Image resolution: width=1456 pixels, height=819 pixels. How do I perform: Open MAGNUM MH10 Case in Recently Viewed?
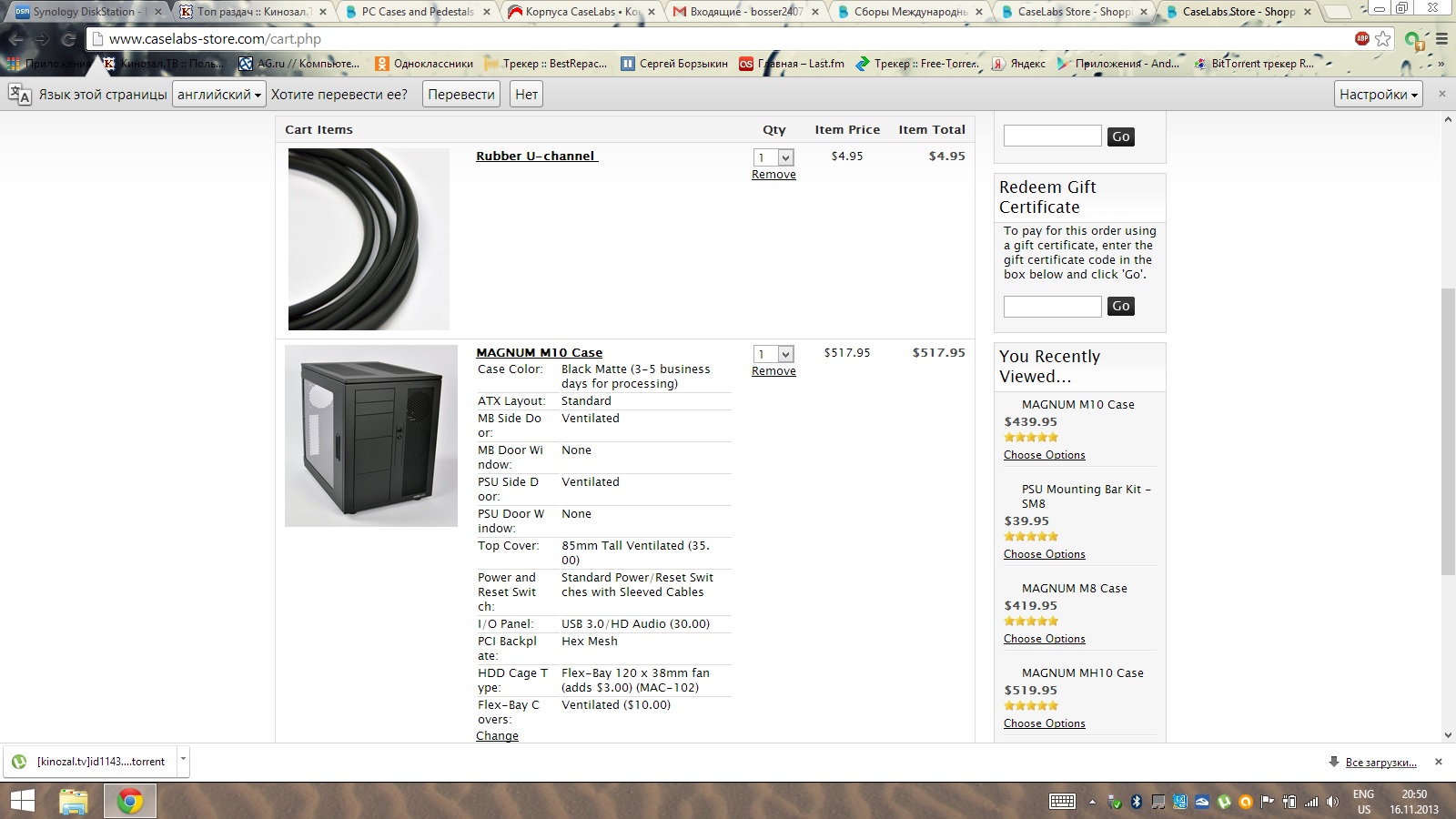(x=1082, y=673)
